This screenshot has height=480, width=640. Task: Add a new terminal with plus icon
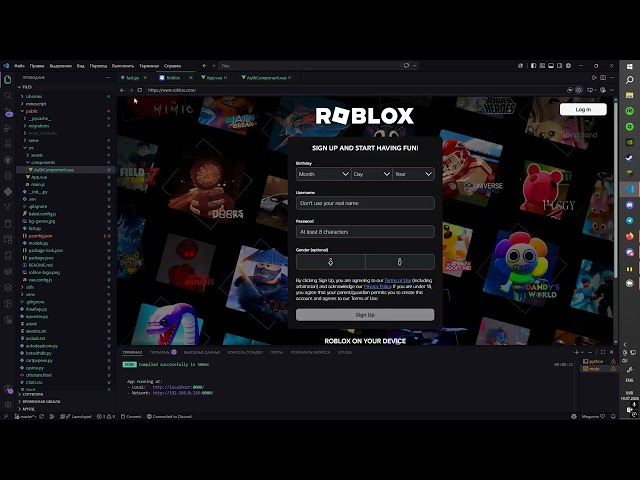[x=576, y=352]
